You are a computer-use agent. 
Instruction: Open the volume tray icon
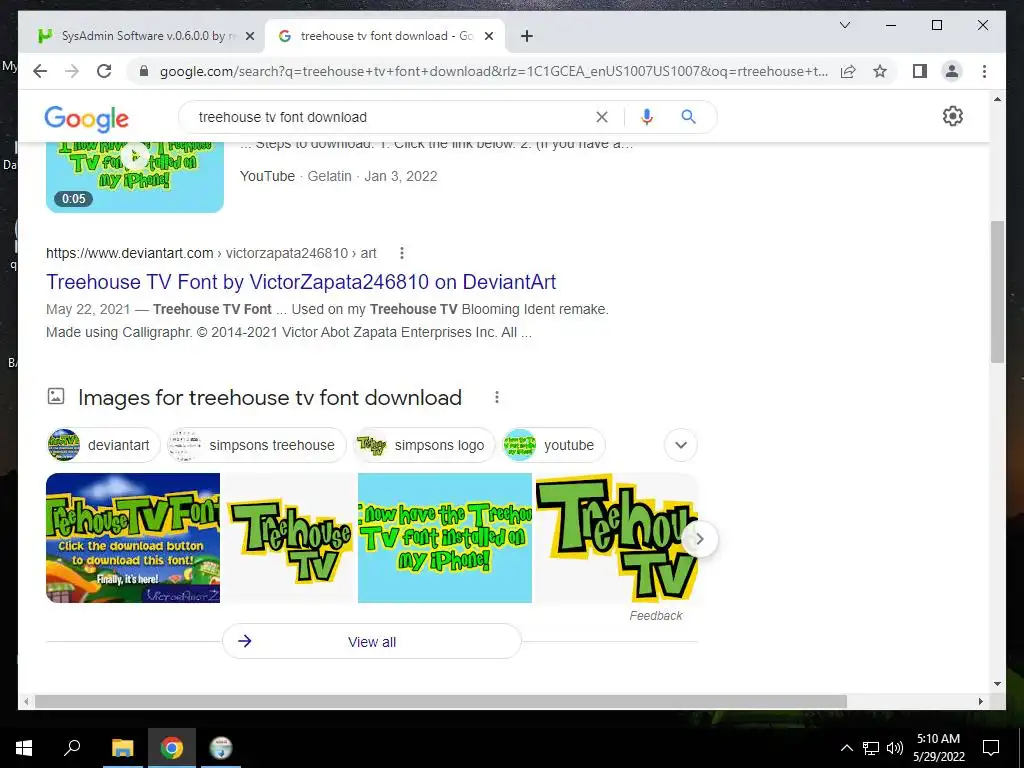(895, 748)
